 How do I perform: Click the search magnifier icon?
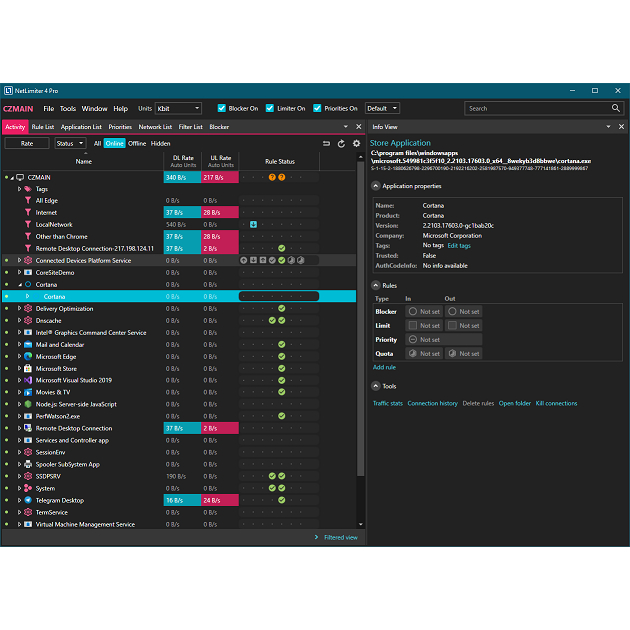coord(616,108)
